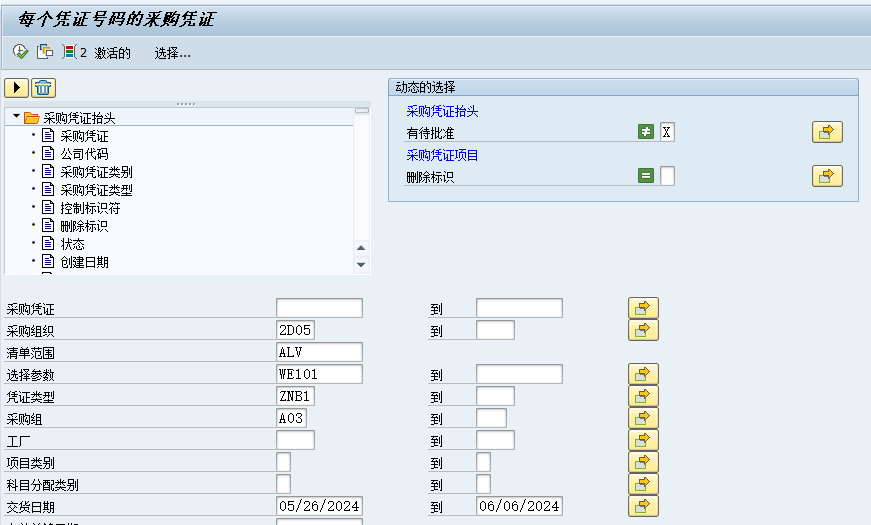Click the 交货日期 to-field with 06/06/2024
The image size is (871, 525).
[x=519, y=506]
